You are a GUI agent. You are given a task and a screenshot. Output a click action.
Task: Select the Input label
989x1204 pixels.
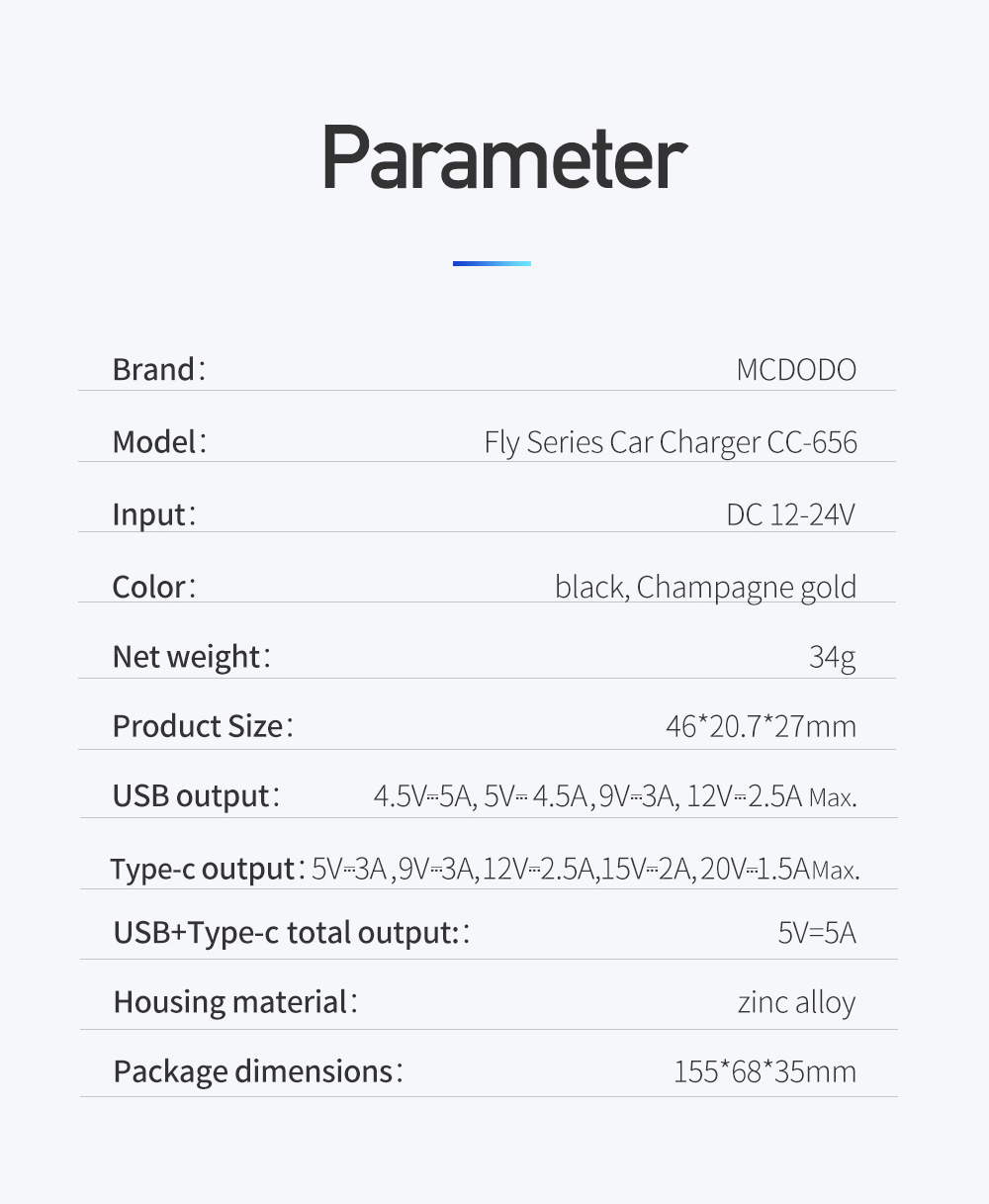pyautogui.click(x=153, y=514)
